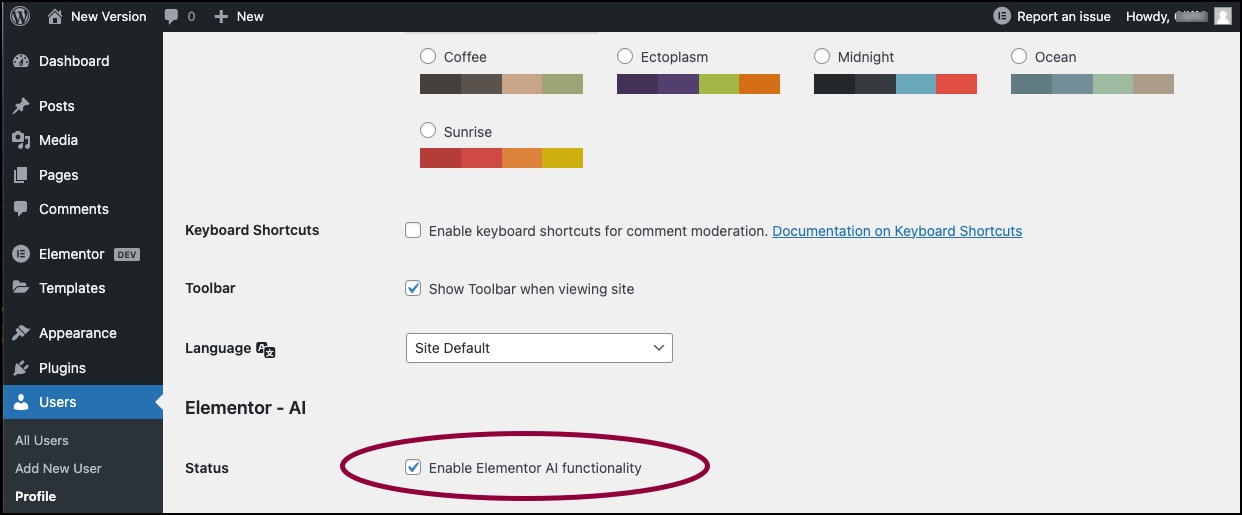Click the DEV badge next to Elementor

[x=126, y=254]
